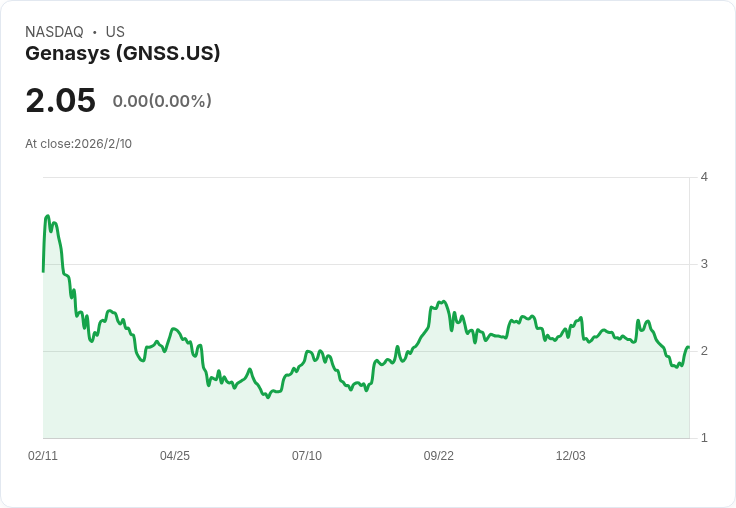Click the September peak above the 09/22 date
736x508 pixels.
tap(443, 301)
